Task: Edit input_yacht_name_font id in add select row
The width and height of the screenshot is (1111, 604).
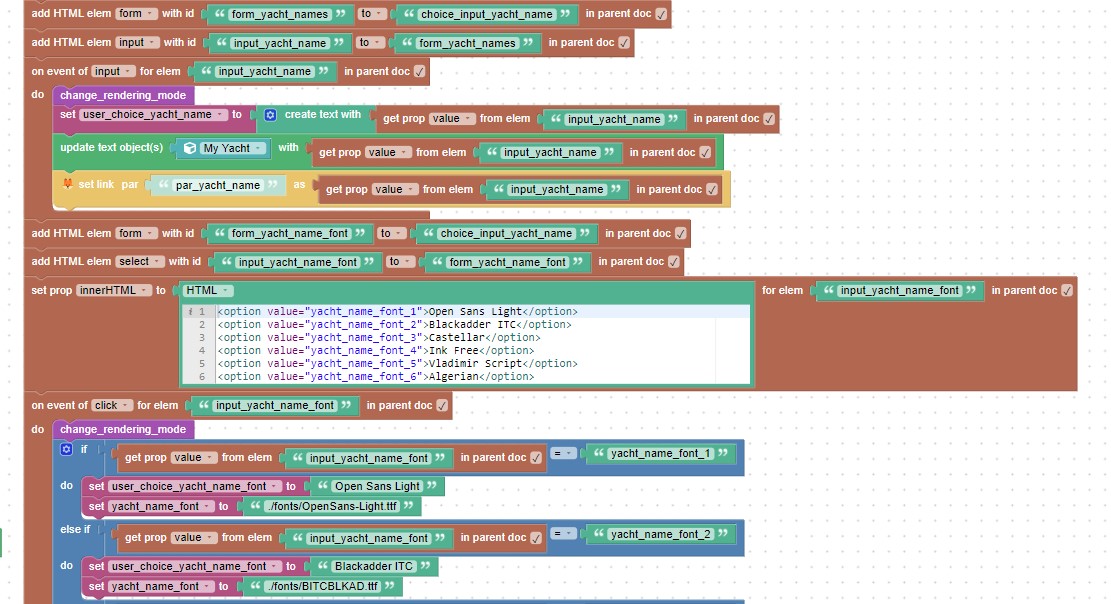Action: [298, 262]
